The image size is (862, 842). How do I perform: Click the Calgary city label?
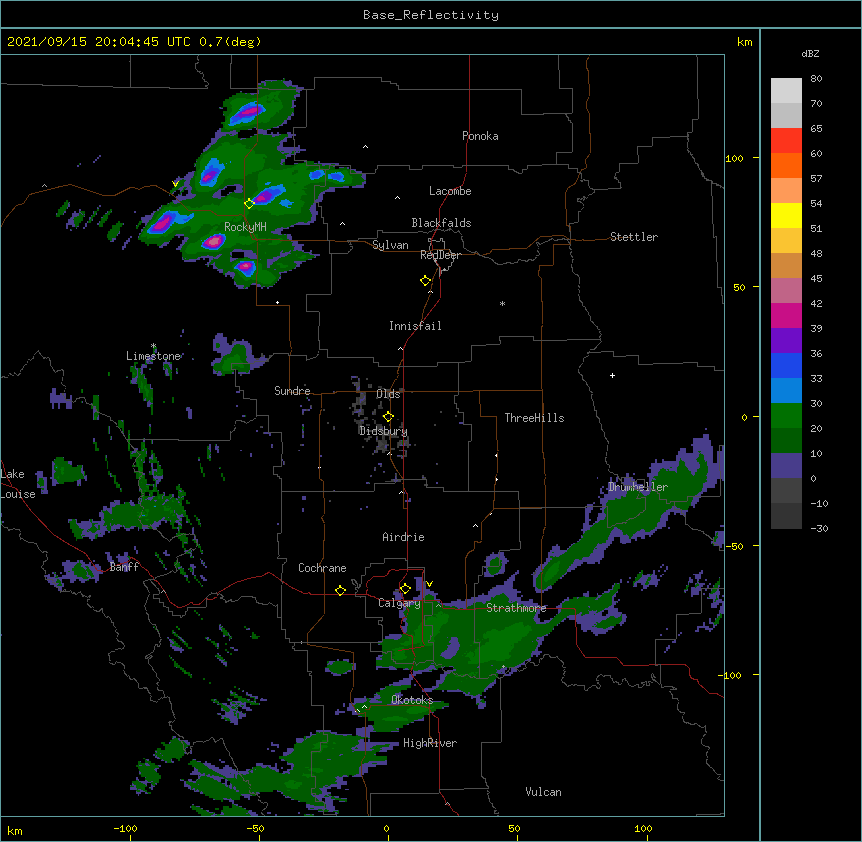coord(399,603)
